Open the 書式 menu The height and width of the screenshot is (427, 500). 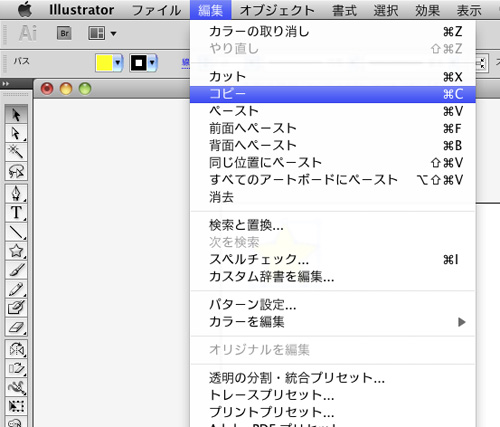tap(344, 10)
